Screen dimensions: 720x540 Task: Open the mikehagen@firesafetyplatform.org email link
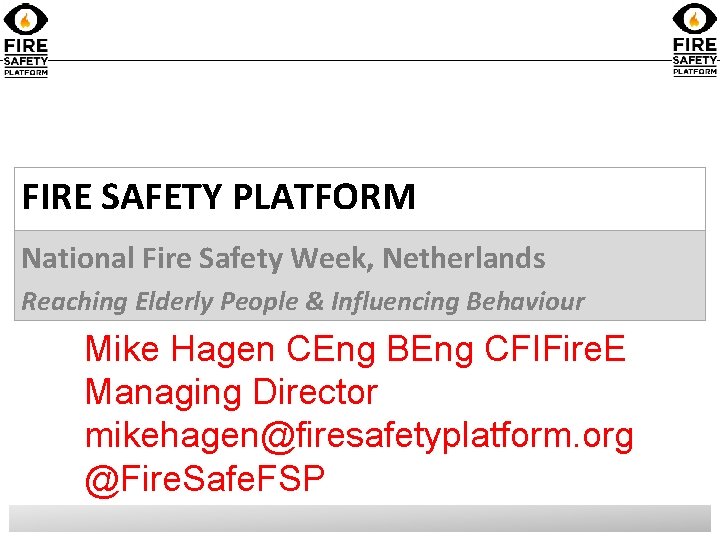359,436
